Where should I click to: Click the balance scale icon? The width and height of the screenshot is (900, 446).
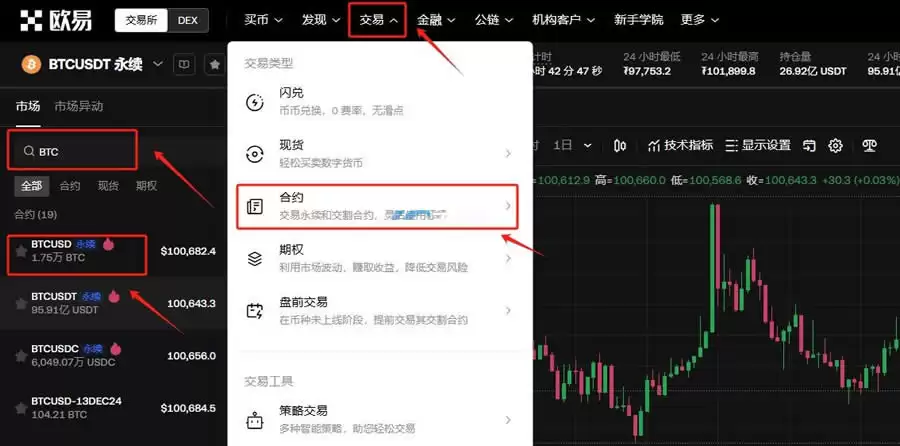click(870, 146)
